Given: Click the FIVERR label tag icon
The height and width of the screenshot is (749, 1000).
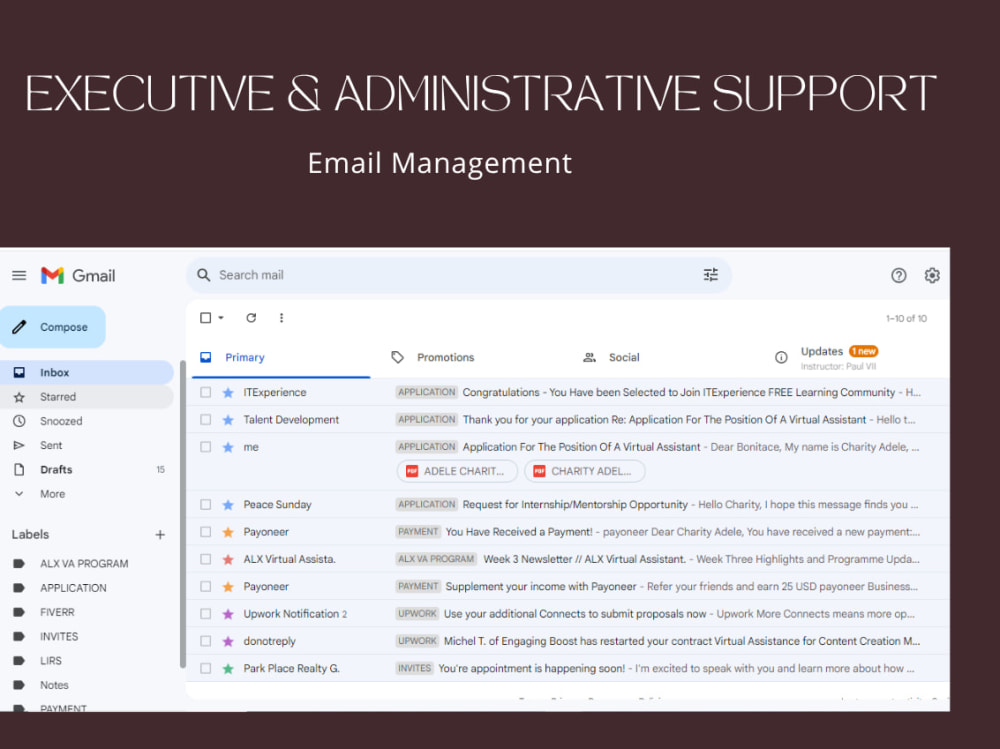Looking at the screenshot, I should (19, 612).
